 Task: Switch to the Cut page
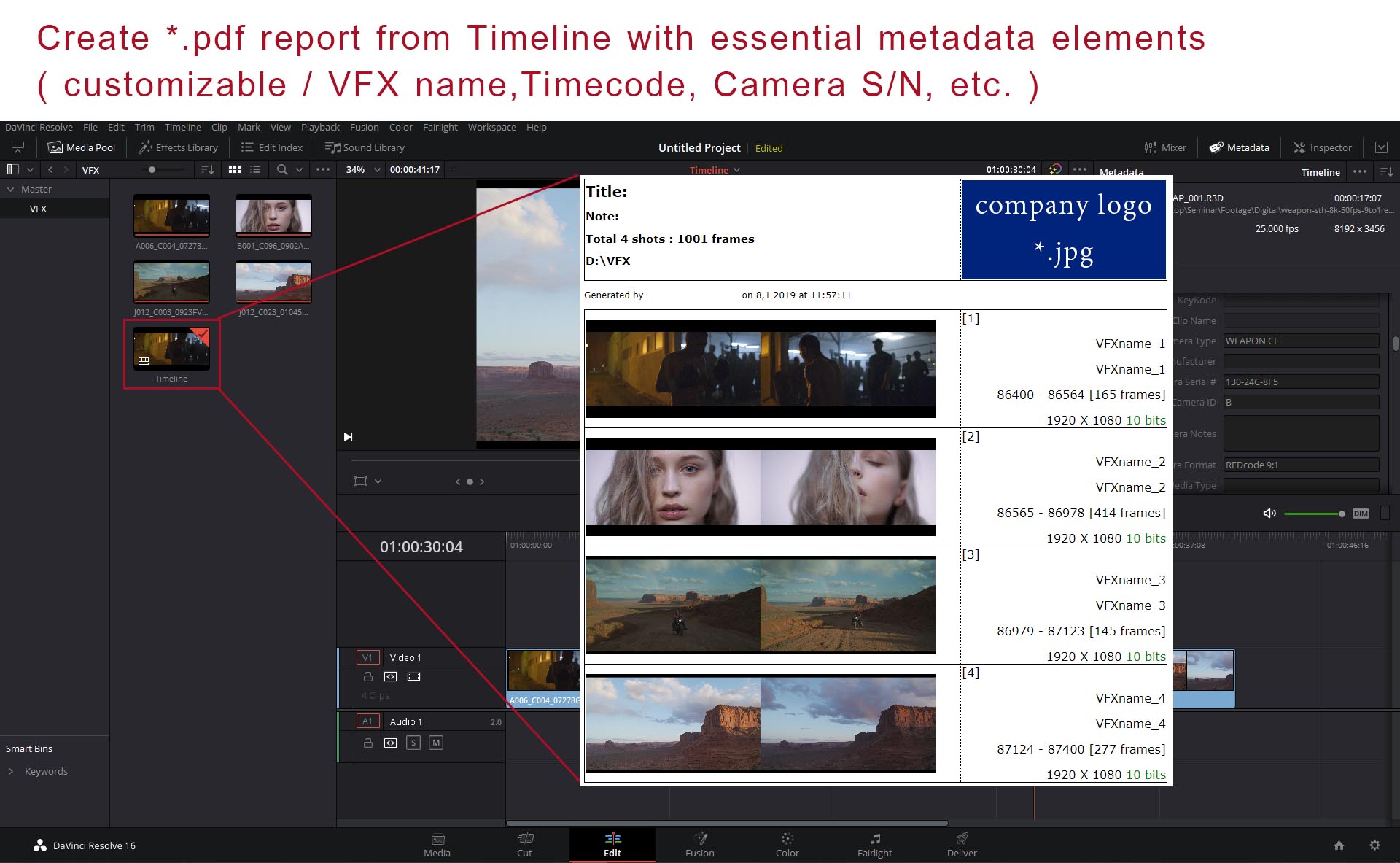[524, 845]
